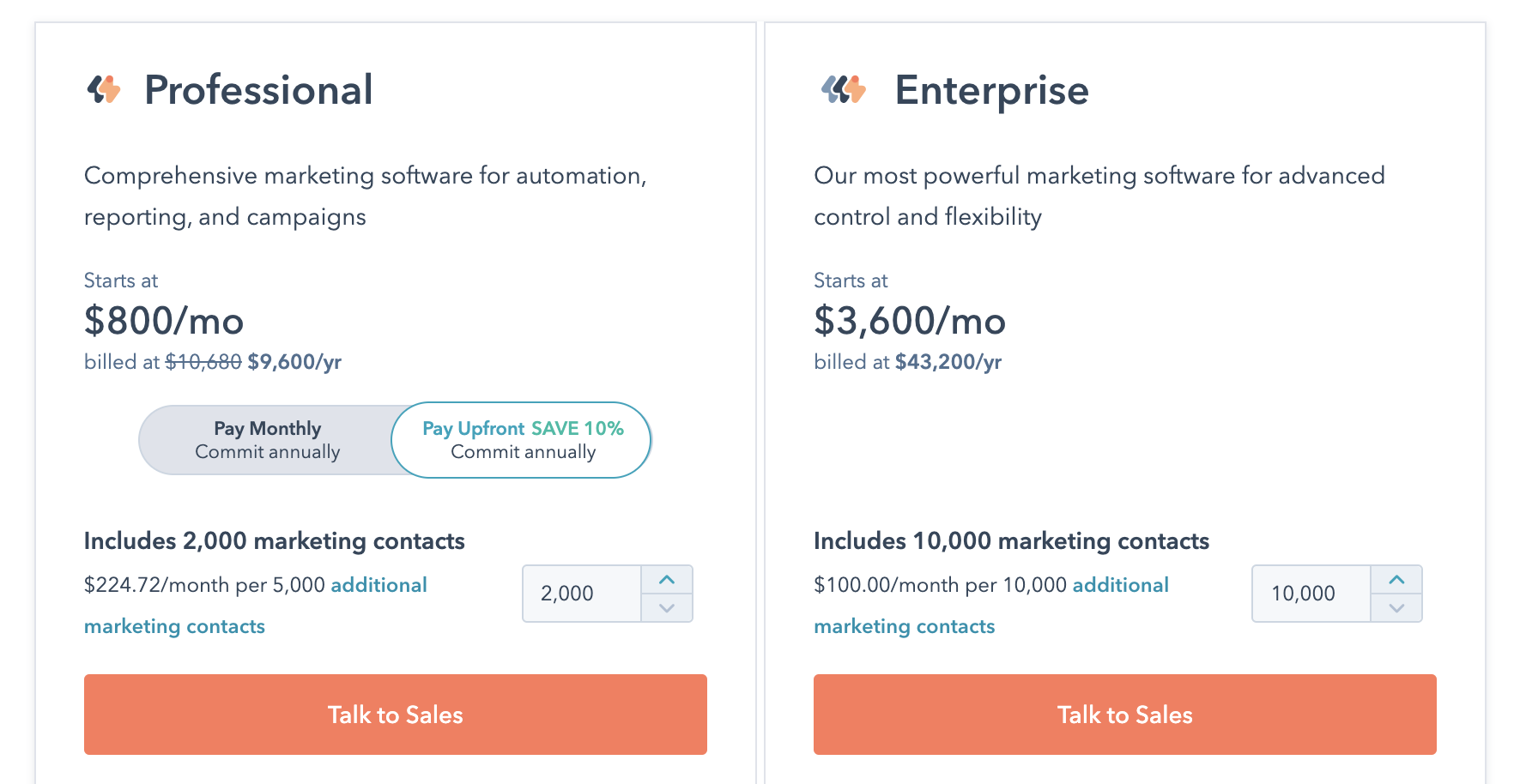Click Talk to Sales under Enterprise
This screenshot has height=784, width=1514.
(x=1125, y=715)
